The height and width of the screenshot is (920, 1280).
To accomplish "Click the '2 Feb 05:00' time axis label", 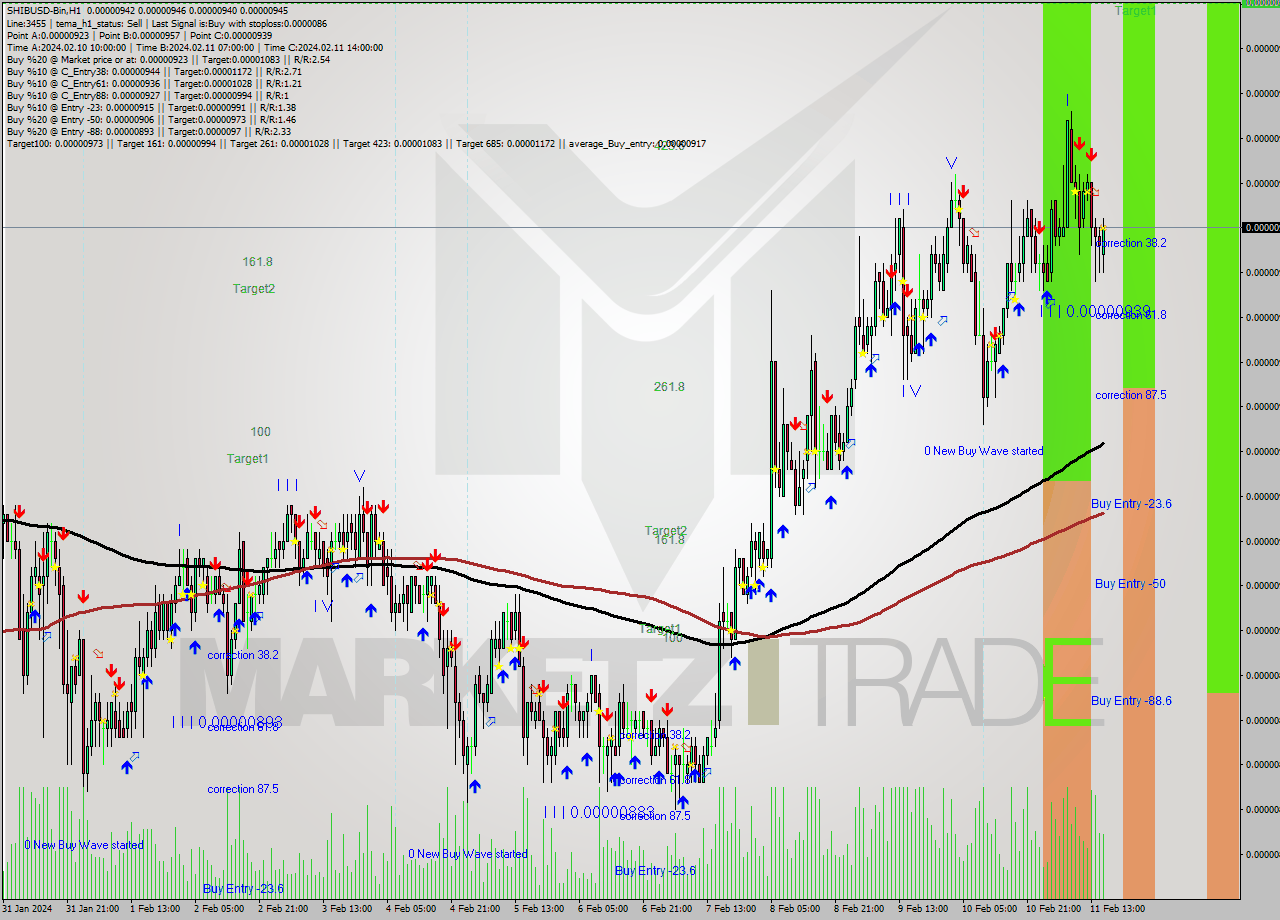I will [219, 909].
